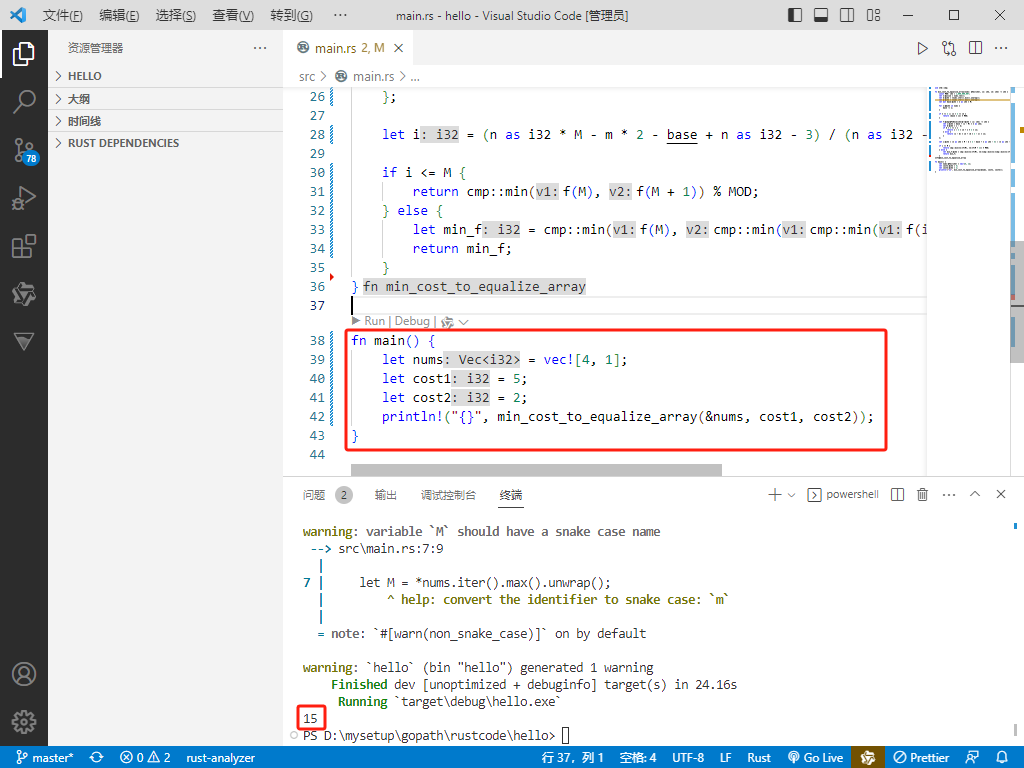1024x768 pixels.
Task: Open the 转到(G) menu
Action: coord(291,15)
